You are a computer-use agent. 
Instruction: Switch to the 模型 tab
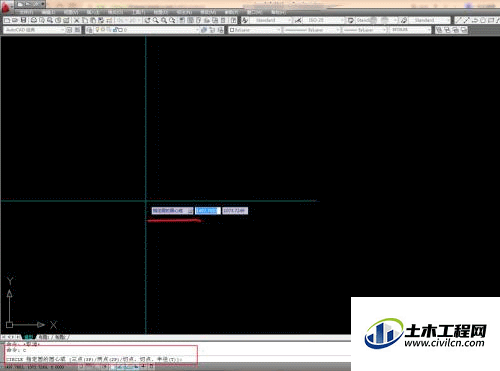pyautogui.click(x=29, y=337)
